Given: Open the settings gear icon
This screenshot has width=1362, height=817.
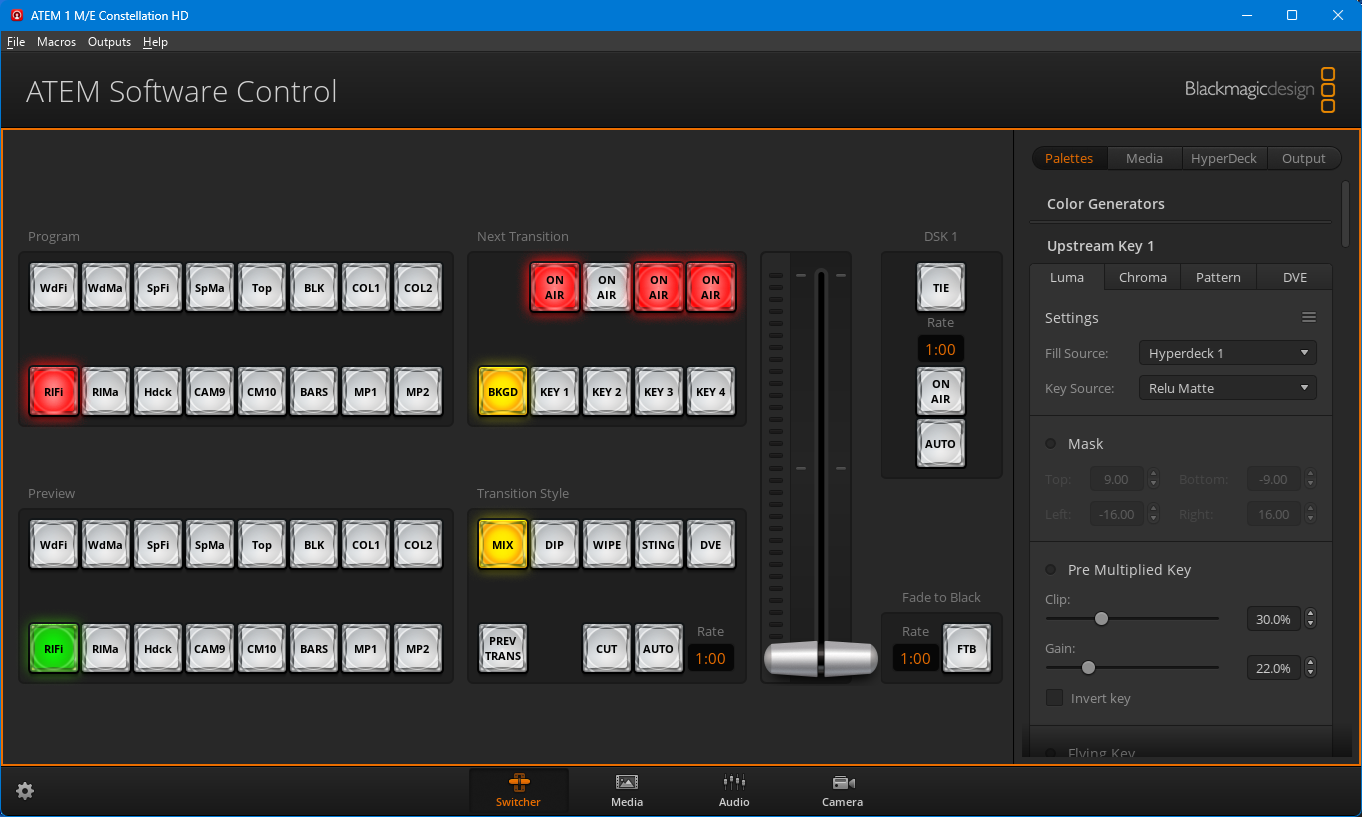Looking at the screenshot, I should (25, 791).
